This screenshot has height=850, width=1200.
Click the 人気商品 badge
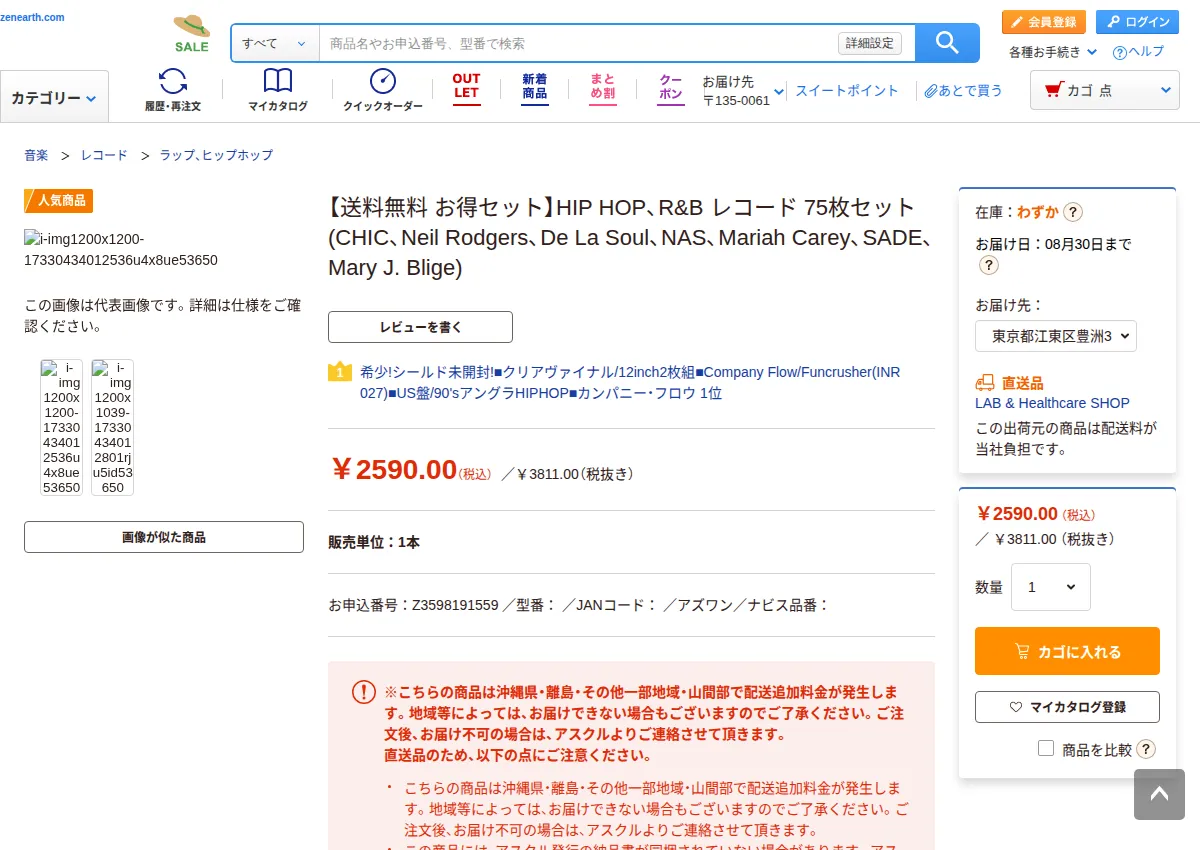(59, 200)
